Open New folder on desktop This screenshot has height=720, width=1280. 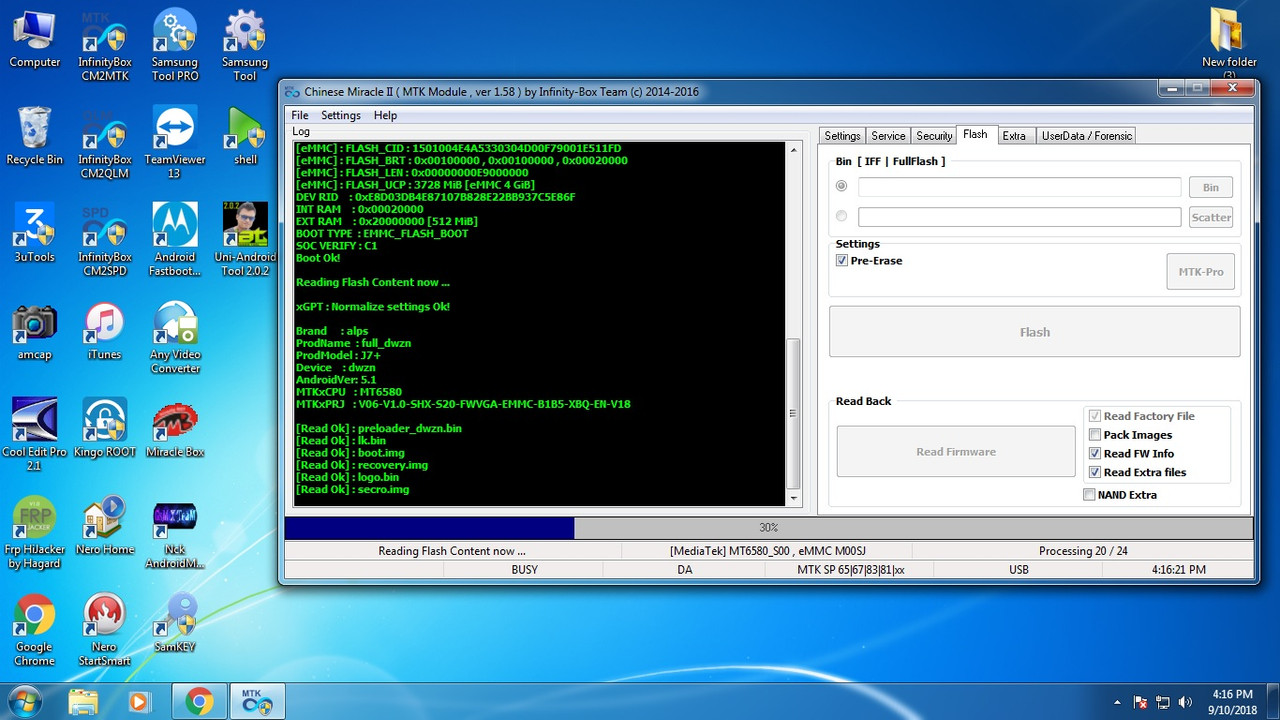[1229, 45]
